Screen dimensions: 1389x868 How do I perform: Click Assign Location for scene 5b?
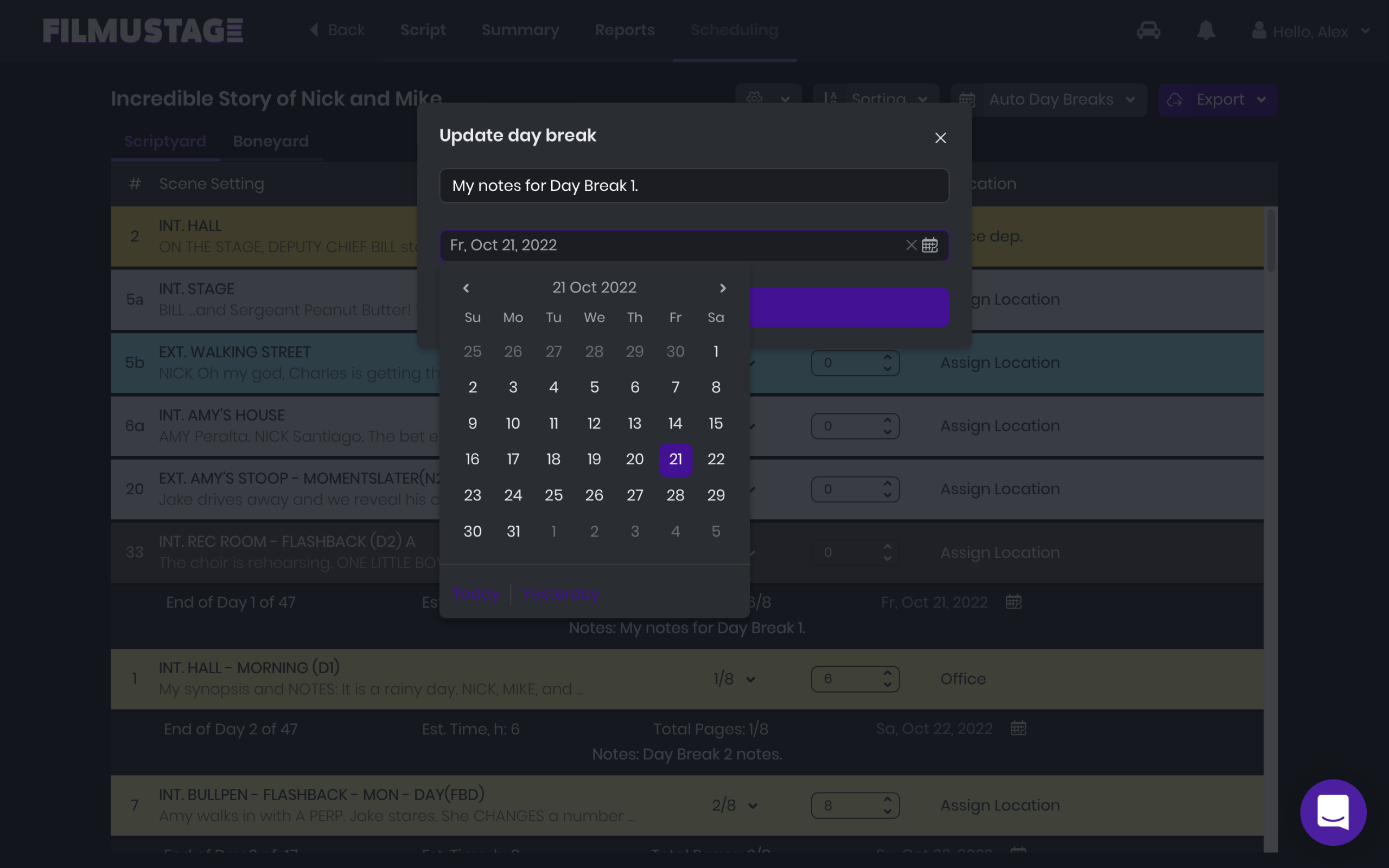coord(1000,362)
